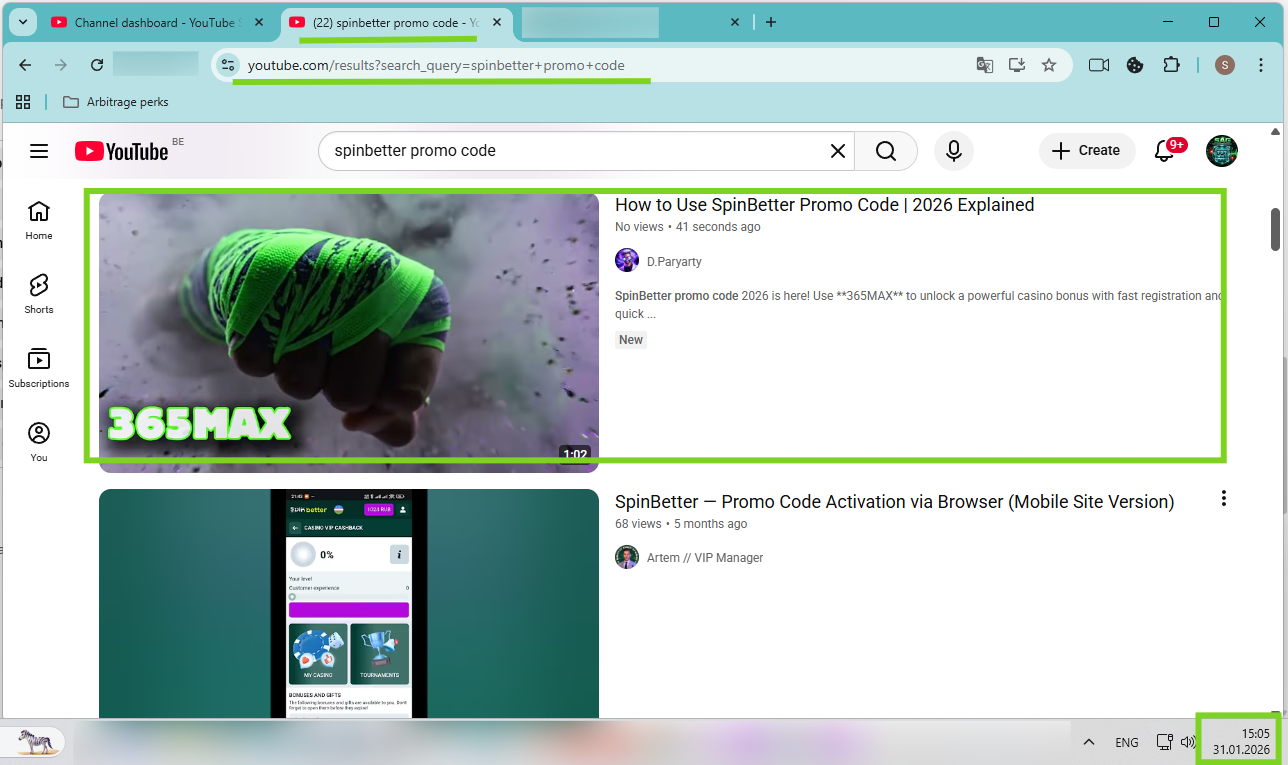
Task: Click the cookie extension icon
Action: click(x=1135, y=65)
